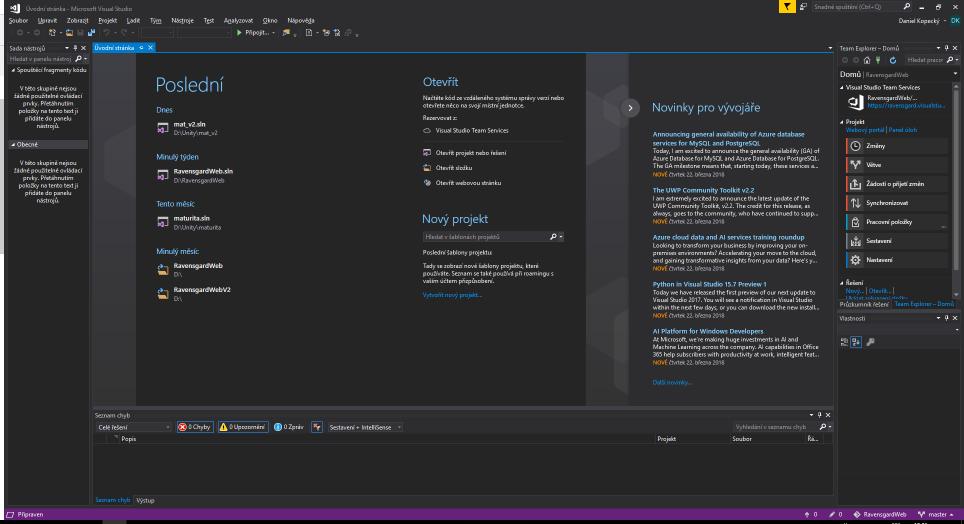Click the alphabetical sort icon in Vlastnosti
Image resolution: width=964 pixels, height=524 pixels.
coord(856,342)
